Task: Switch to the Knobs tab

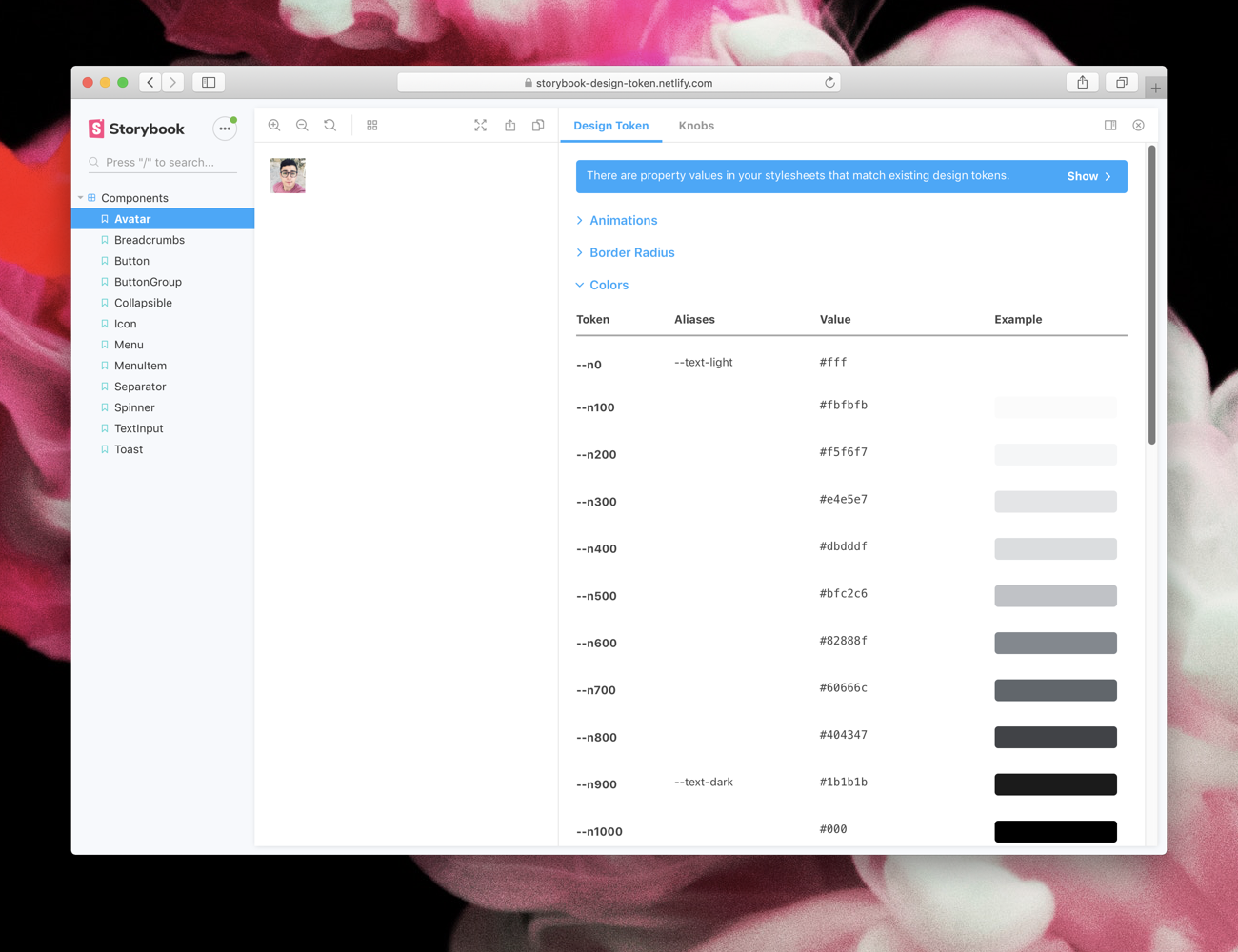Action: click(x=696, y=126)
